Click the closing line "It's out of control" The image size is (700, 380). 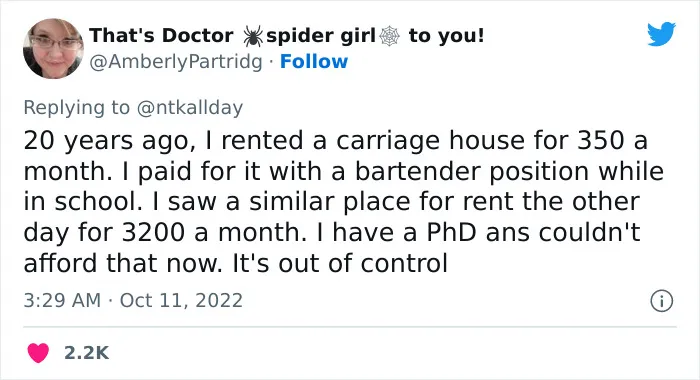pos(340,263)
